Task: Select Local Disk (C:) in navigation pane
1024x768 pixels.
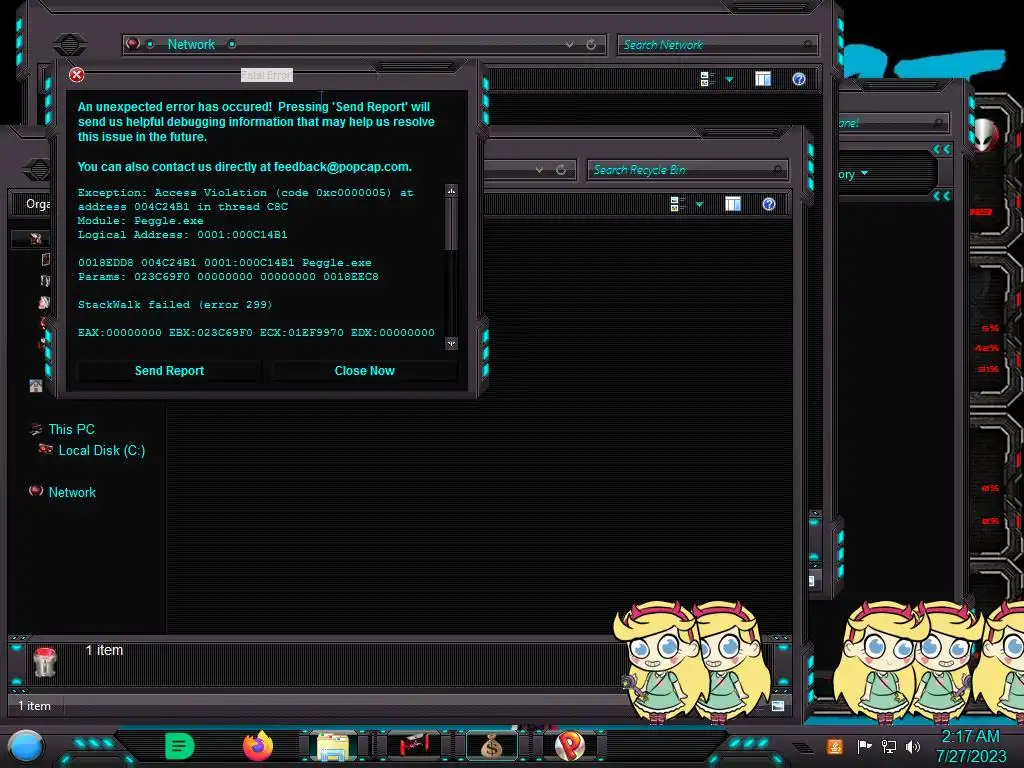Action: pos(102,450)
